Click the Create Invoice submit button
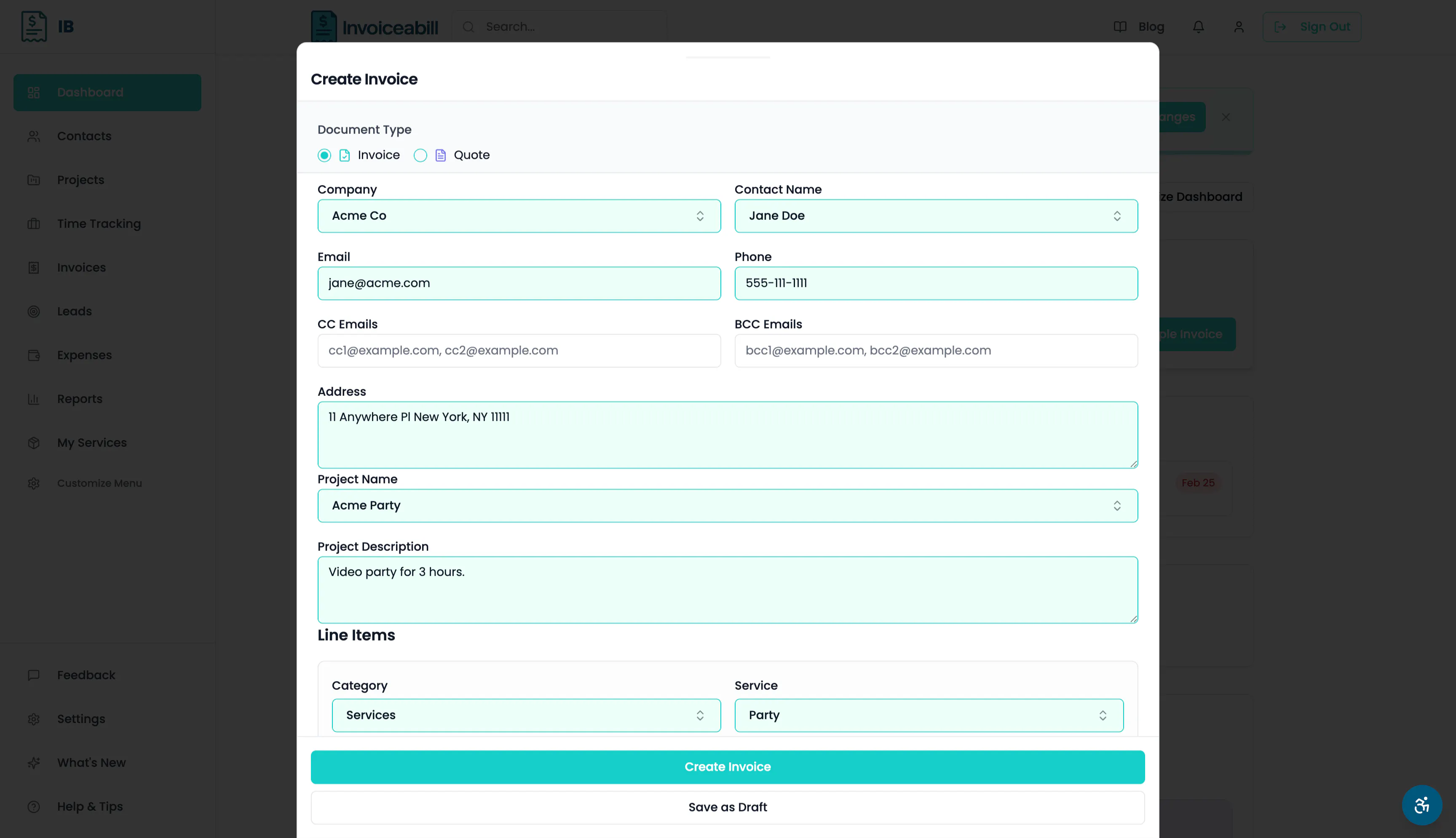This screenshot has height=838, width=1456. coord(728,767)
